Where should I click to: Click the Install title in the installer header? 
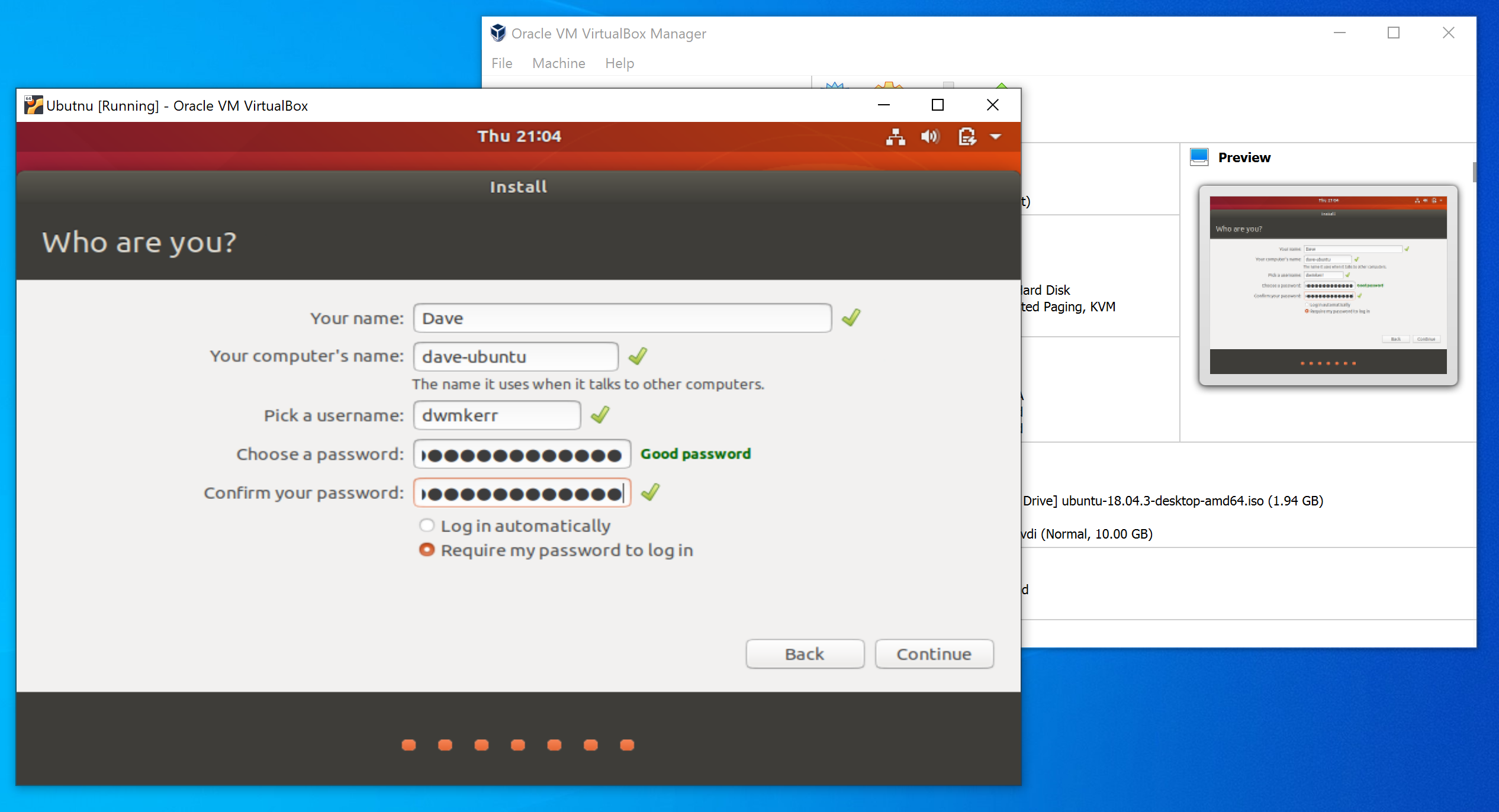519,187
